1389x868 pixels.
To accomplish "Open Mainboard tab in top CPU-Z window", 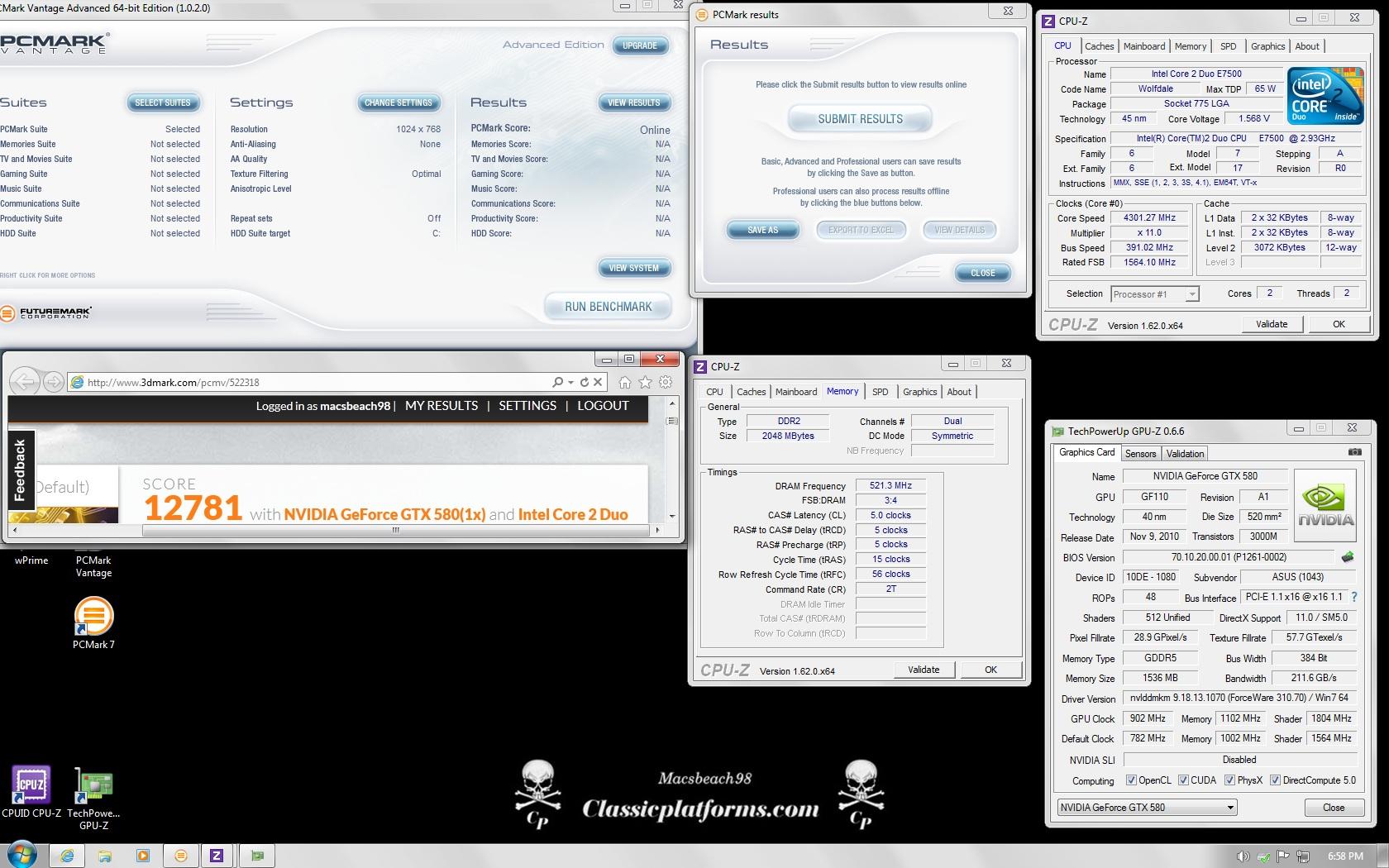I will coord(1144,46).
